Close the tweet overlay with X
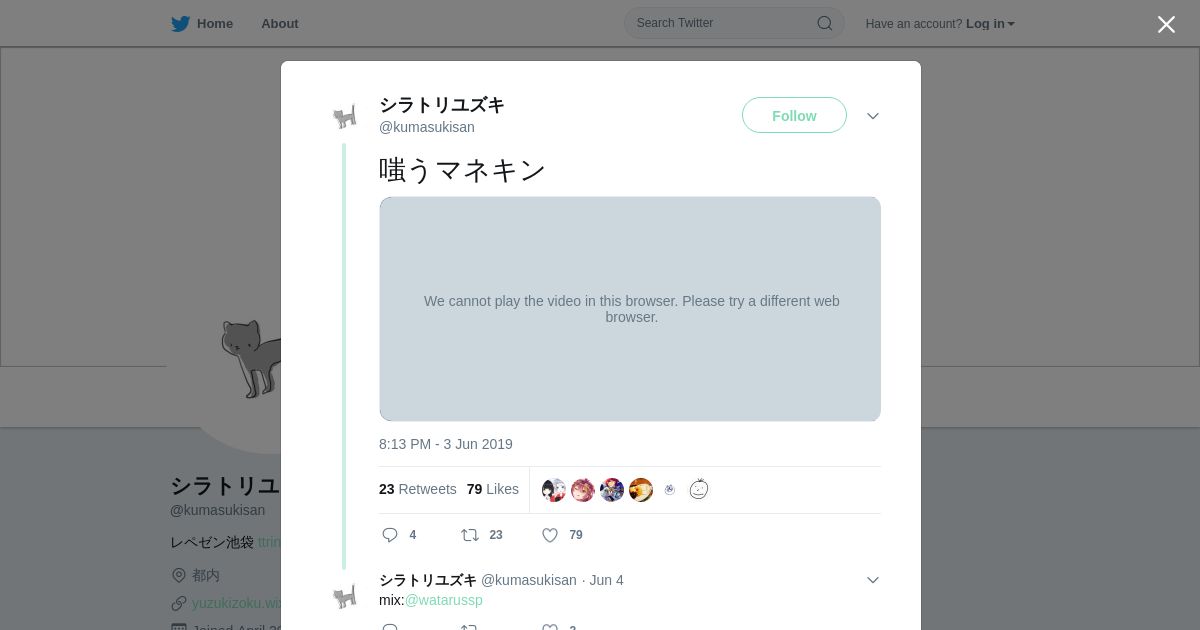 click(1166, 25)
